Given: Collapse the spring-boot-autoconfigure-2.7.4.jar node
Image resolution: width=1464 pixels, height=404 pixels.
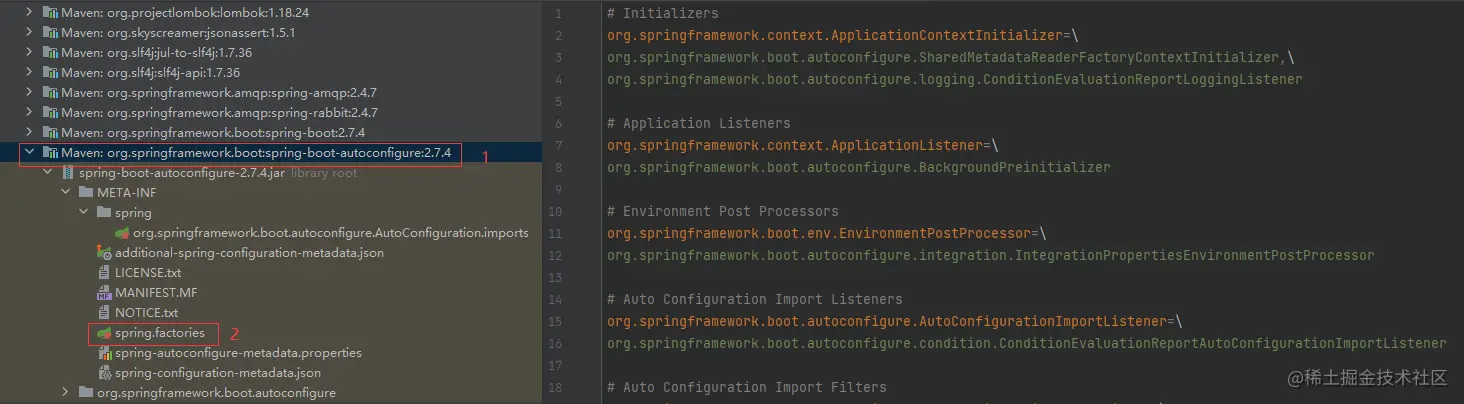Looking at the screenshot, I should point(47,173).
